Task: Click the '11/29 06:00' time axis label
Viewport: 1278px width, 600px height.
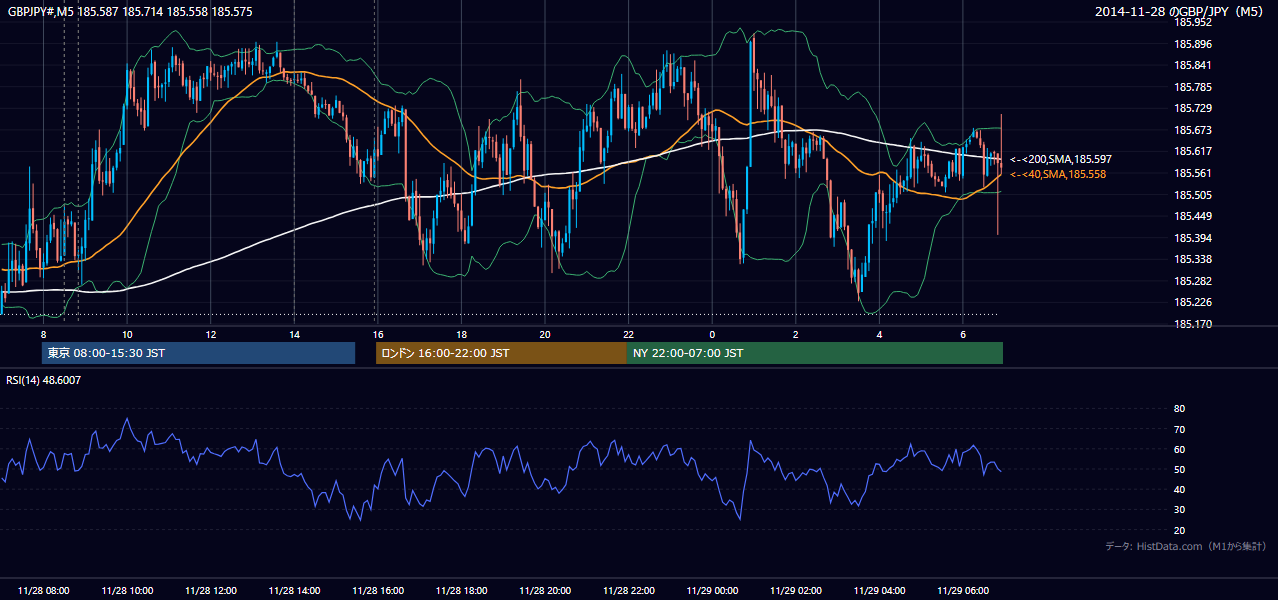Action: [x=962, y=591]
